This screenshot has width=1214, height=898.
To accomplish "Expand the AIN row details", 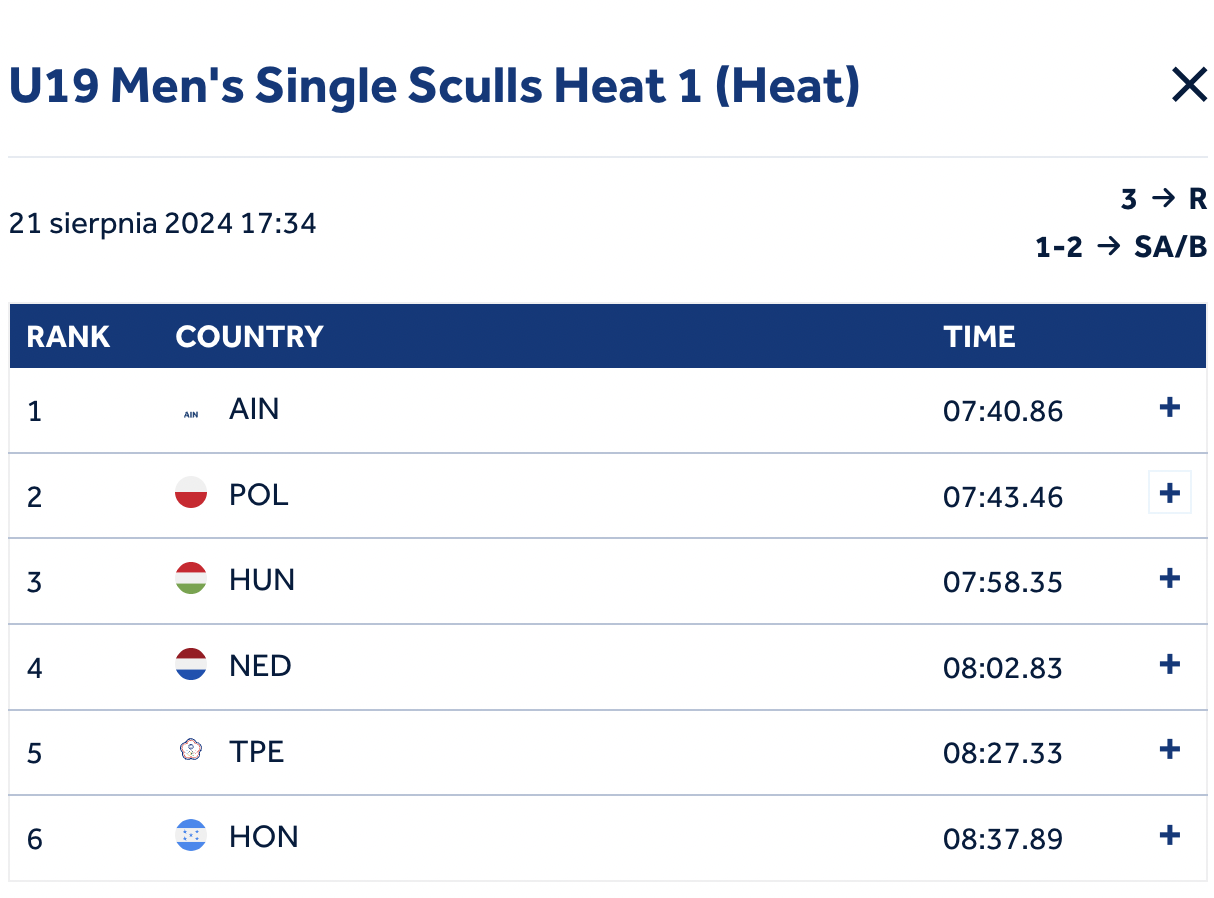I will (x=1169, y=408).
